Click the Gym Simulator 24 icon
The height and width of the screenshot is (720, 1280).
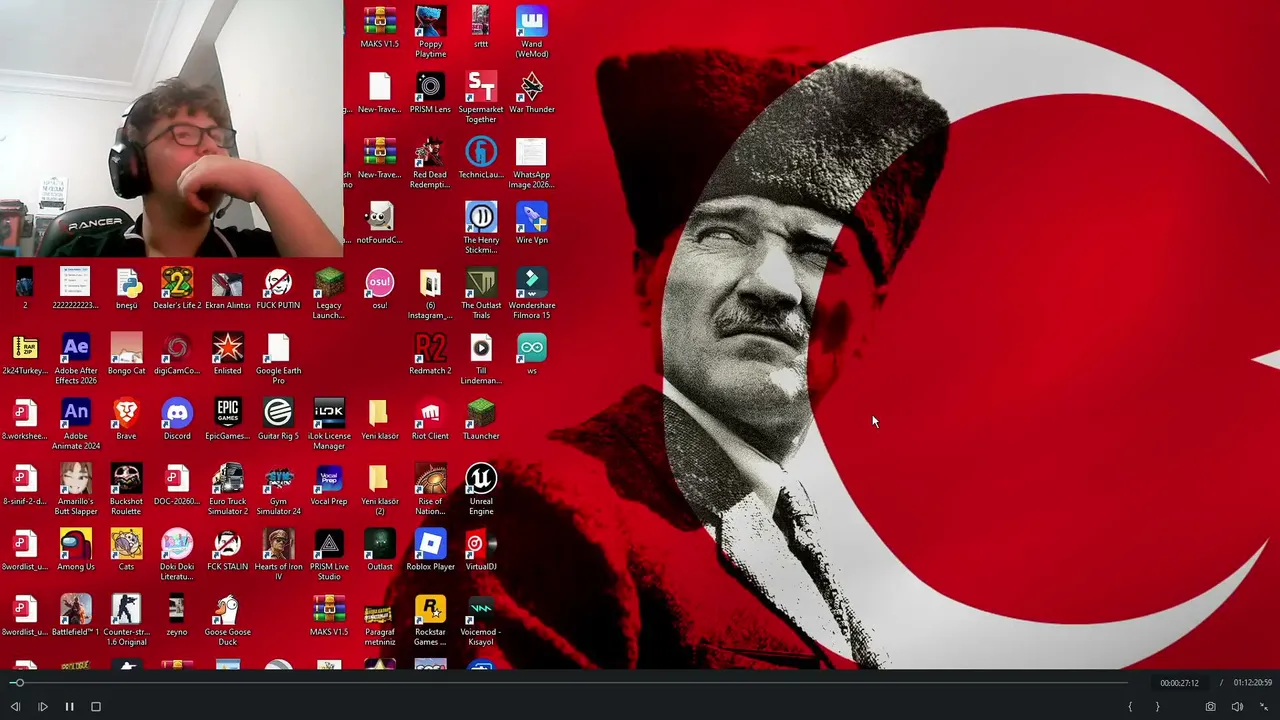(x=278, y=490)
